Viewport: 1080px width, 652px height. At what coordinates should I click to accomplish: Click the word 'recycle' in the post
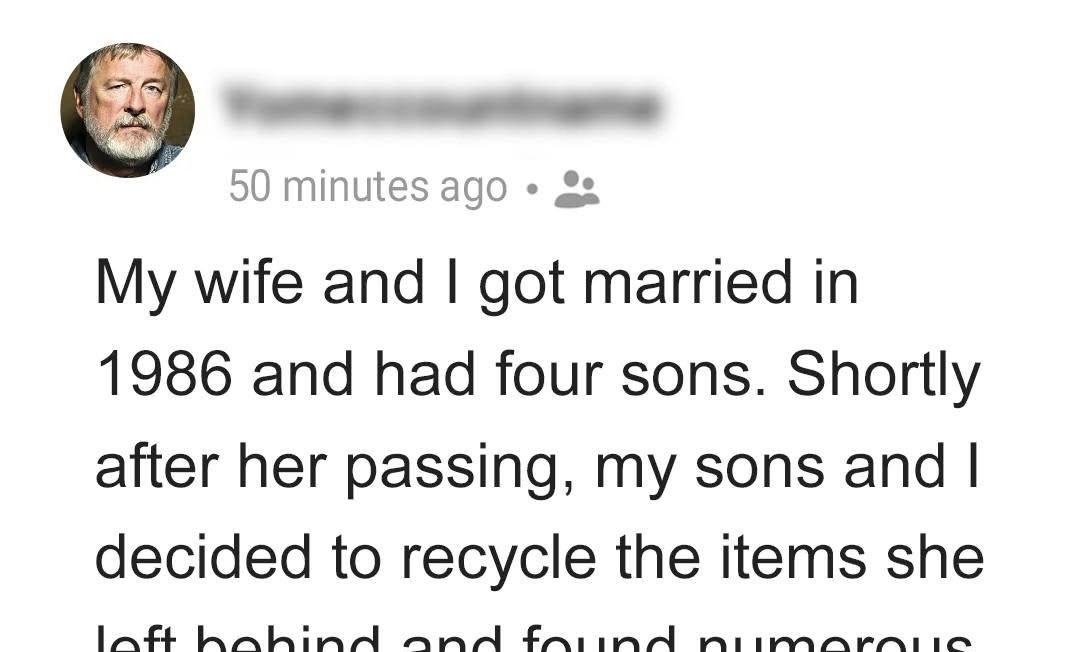click(x=499, y=558)
